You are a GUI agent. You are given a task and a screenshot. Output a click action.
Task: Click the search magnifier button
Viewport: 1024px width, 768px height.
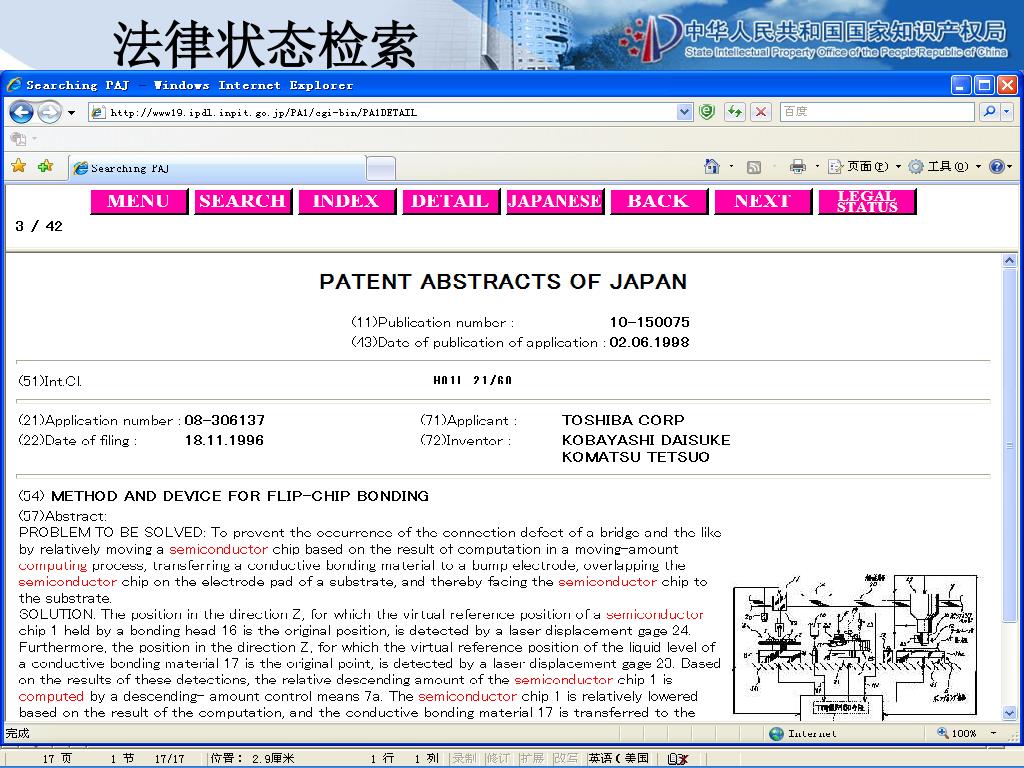click(989, 112)
